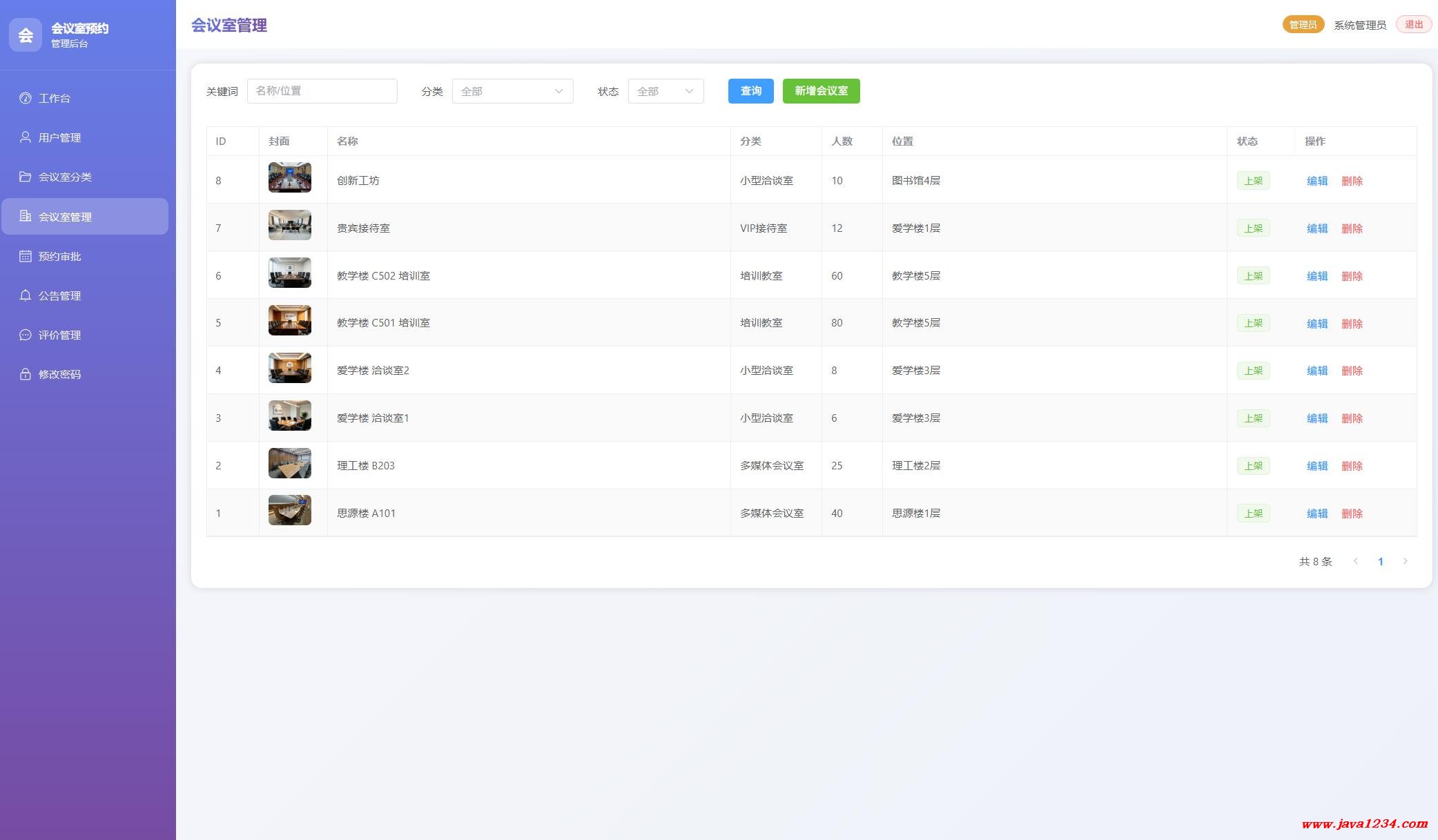Screen dimensions: 1438x840
Task: Focus the 关键词 name/location input field
Action: coord(322,91)
